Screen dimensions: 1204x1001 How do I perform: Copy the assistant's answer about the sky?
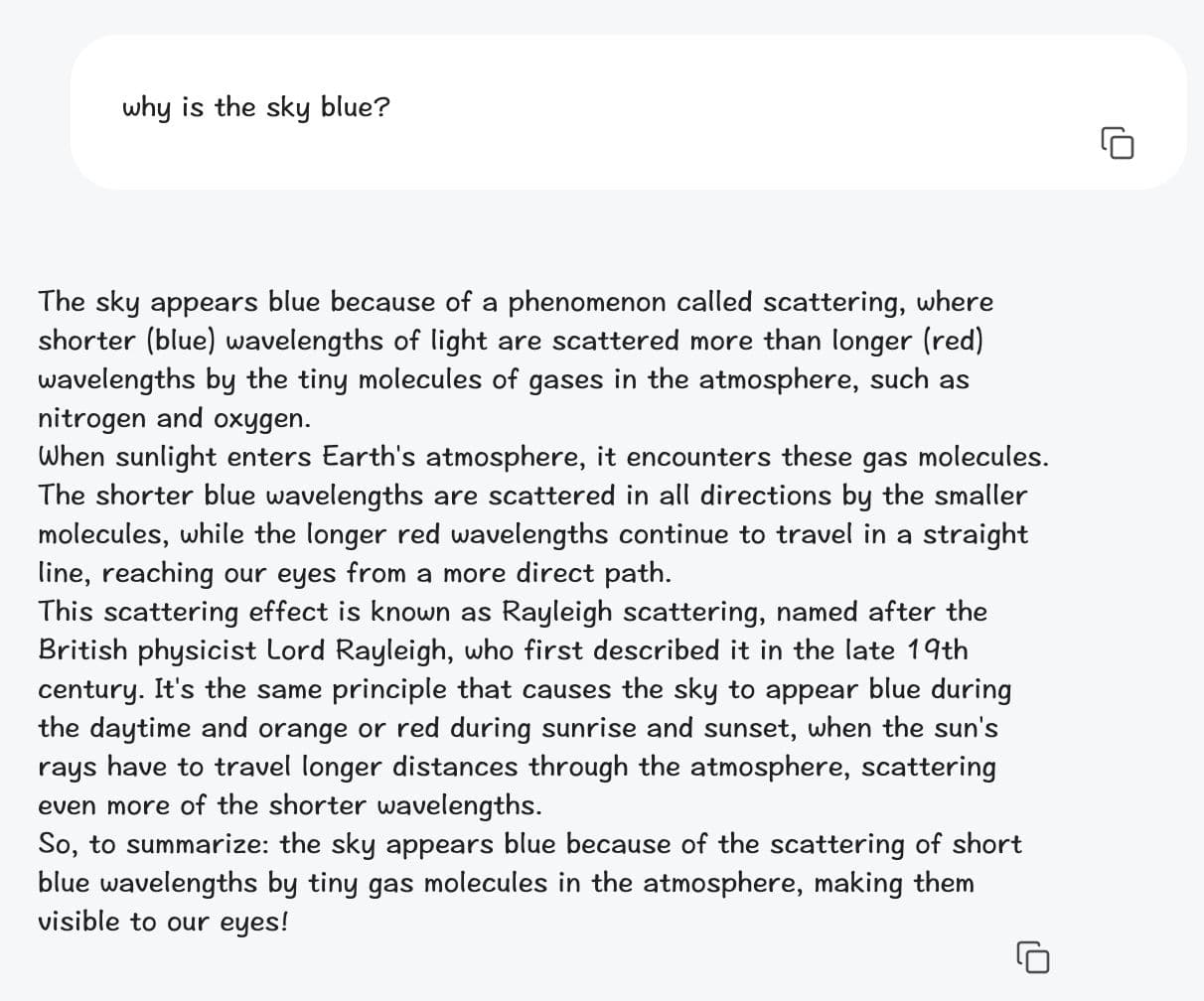pyautogui.click(x=1033, y=957)
